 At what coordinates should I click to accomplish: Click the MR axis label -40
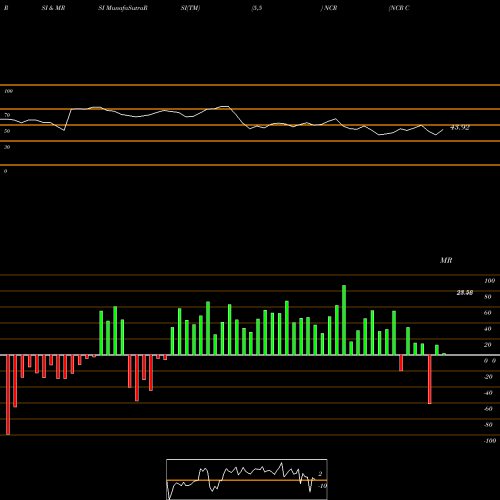488,393
